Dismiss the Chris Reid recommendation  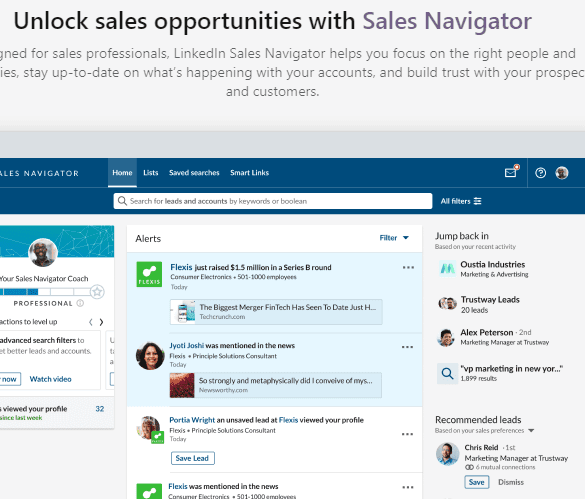(x=511, y=482)
